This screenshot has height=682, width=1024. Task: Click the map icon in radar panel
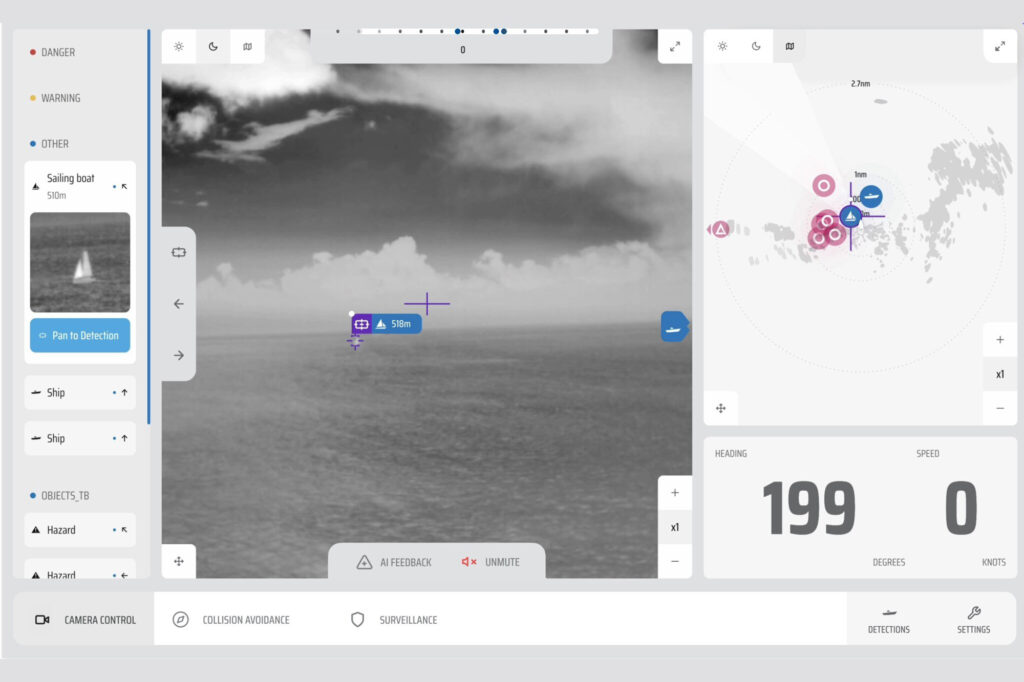pos(790,46)
